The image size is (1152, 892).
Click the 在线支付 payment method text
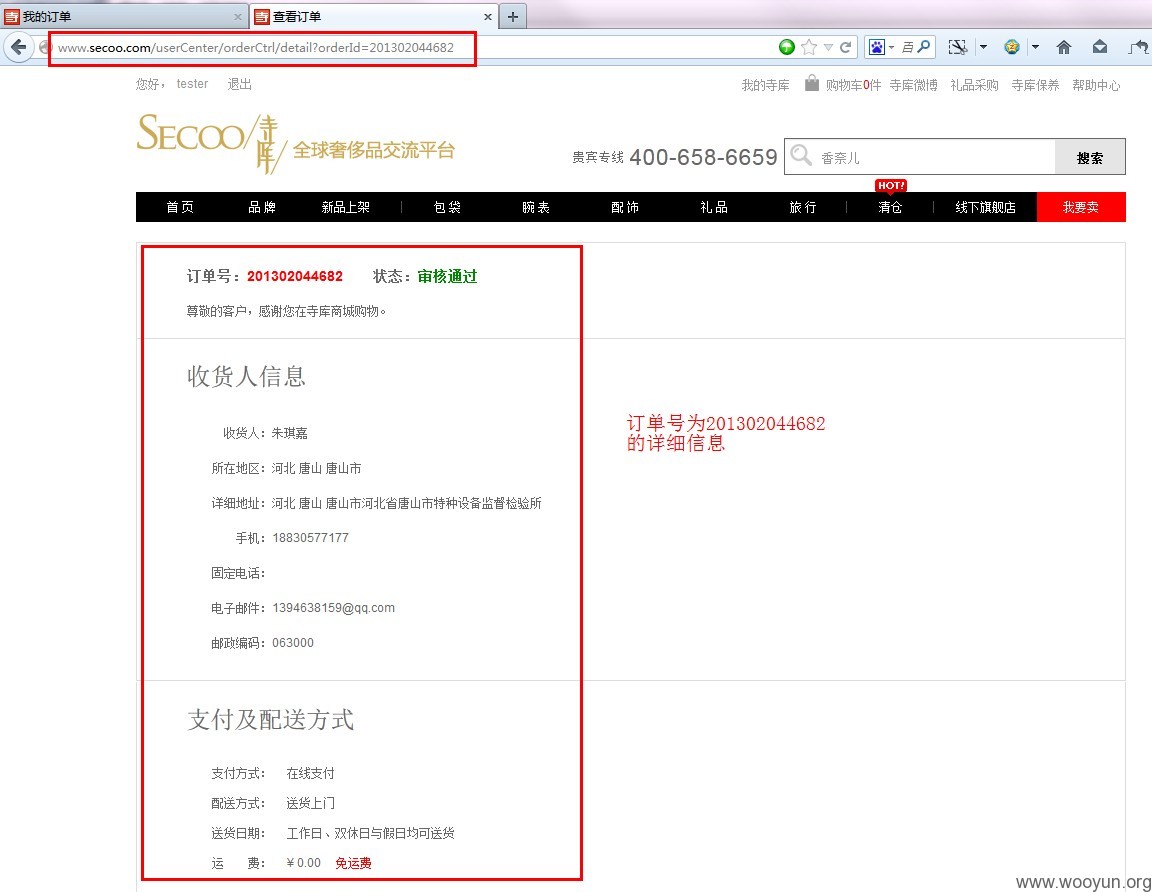click(x=310, y=773)
